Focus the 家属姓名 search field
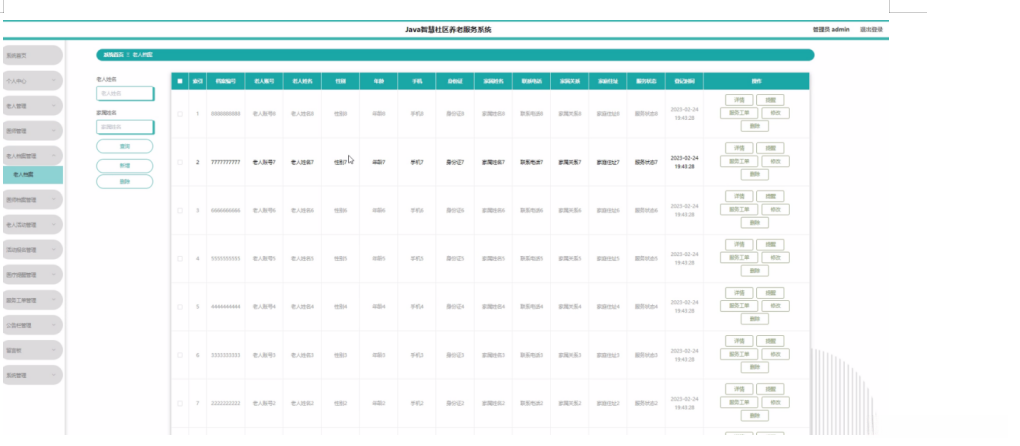The image size is (1020, 446). click(125, 127)
